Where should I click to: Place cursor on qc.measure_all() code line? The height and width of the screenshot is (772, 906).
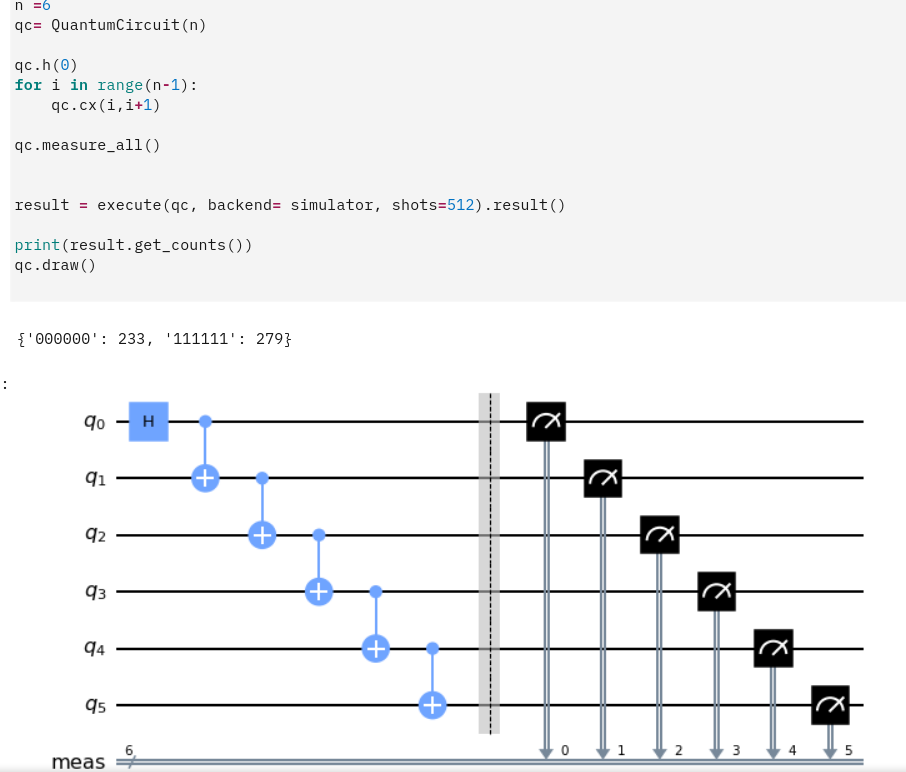click(87, 145)
